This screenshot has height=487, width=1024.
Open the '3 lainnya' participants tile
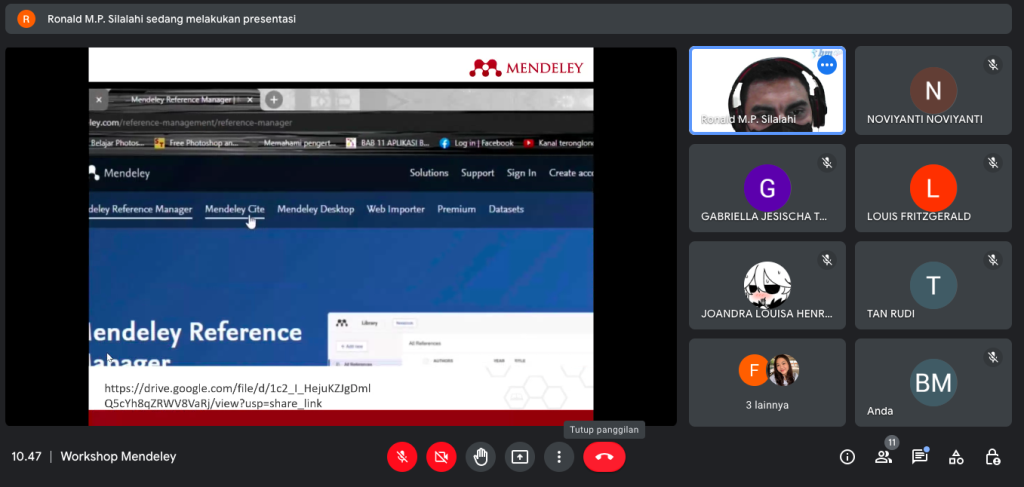(767, 383)
